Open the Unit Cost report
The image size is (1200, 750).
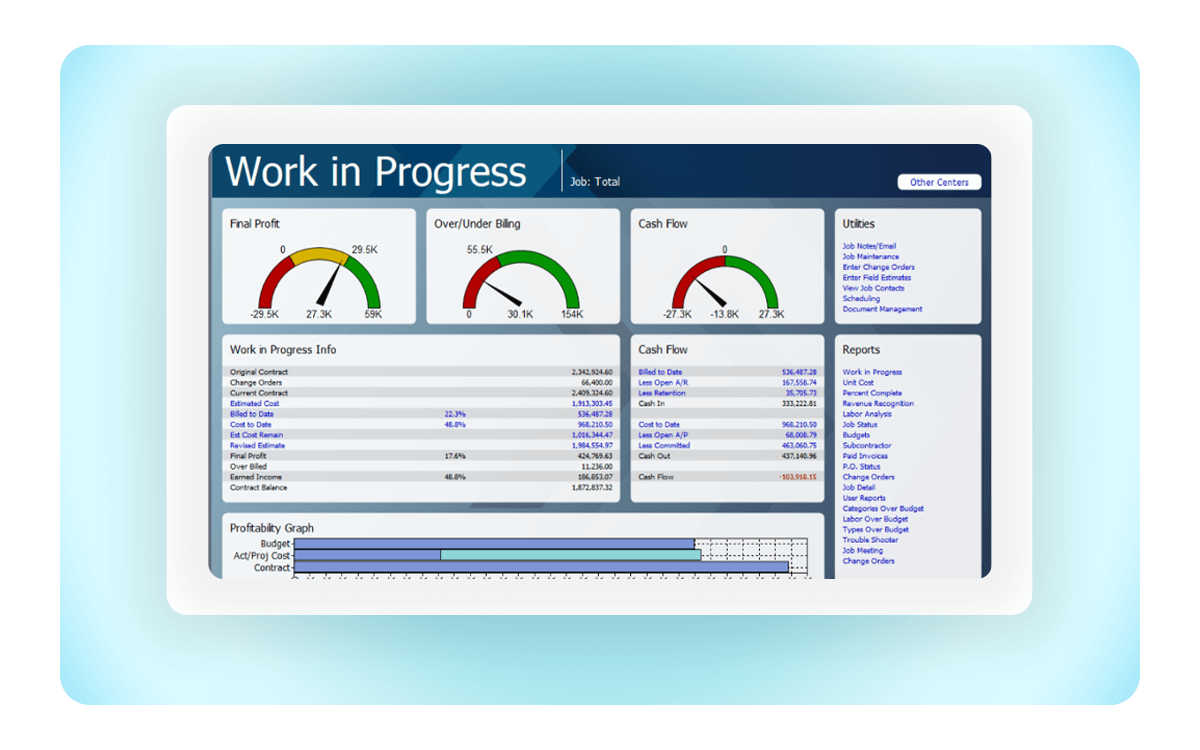point(858,383)
